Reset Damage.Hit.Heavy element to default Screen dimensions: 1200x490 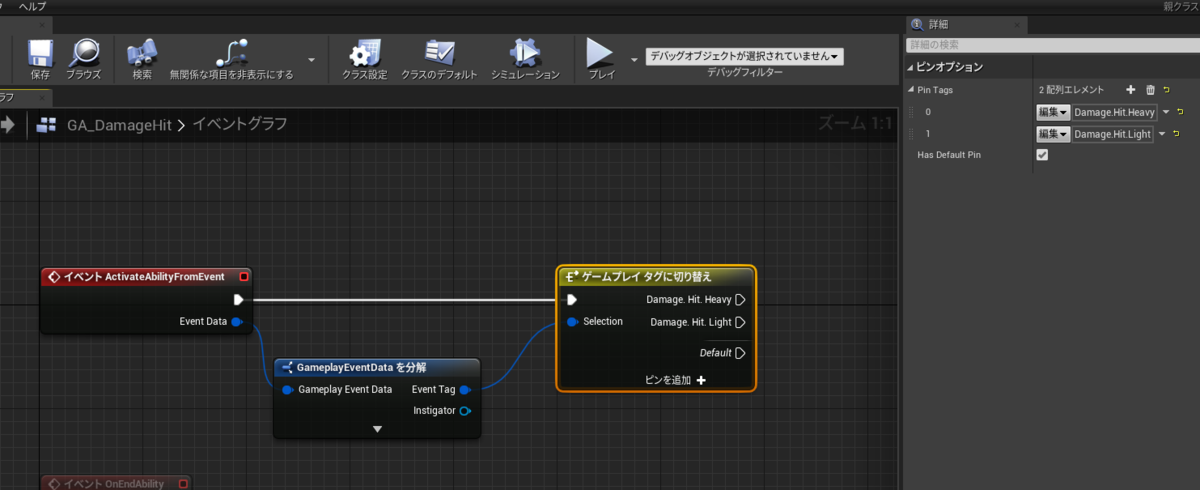point(1179,112)
